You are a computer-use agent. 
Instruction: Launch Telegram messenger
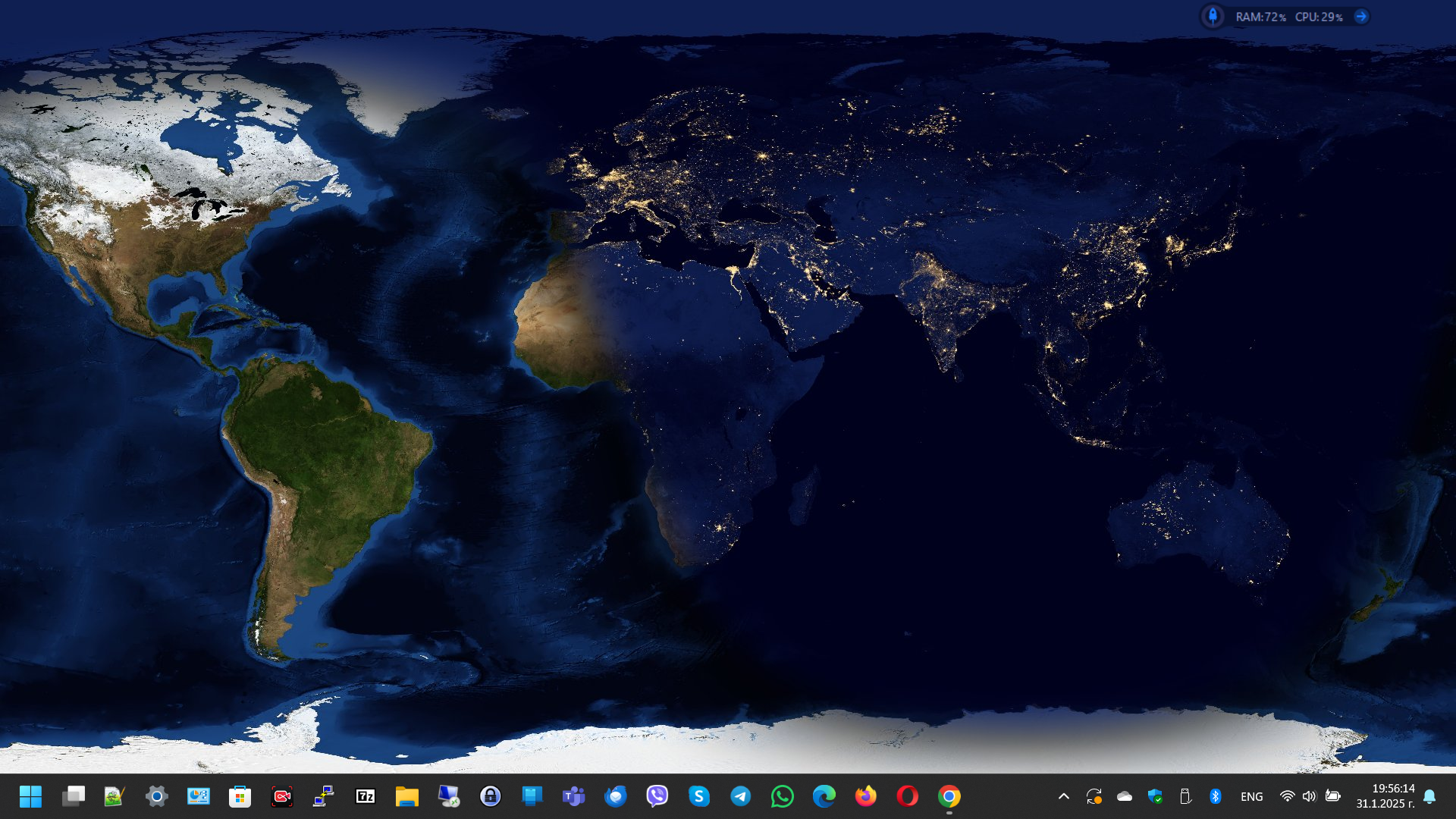[741, 796]
